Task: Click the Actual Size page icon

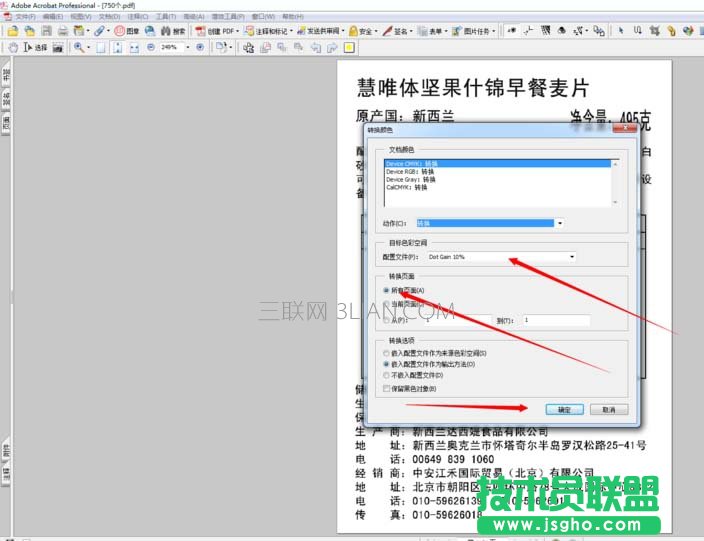Action: click(101, 48)
